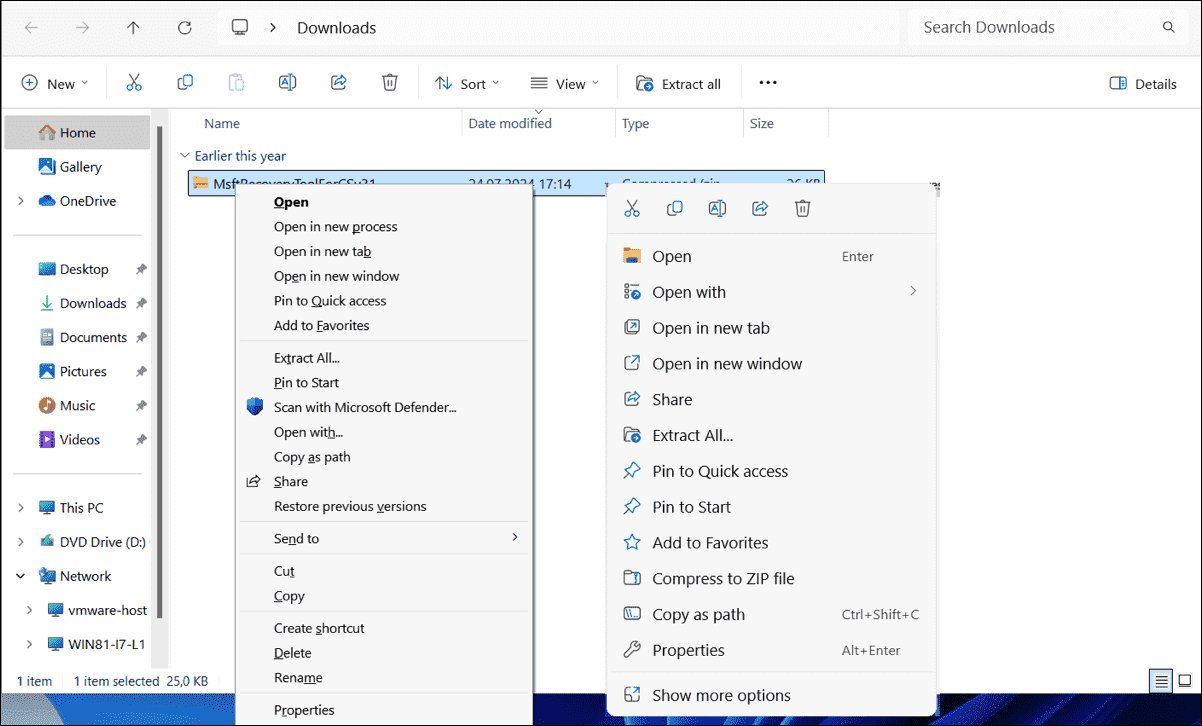Click Copy icon atop modern context menu
This screenshot has width=1202, height=726.
coord(674,208)
